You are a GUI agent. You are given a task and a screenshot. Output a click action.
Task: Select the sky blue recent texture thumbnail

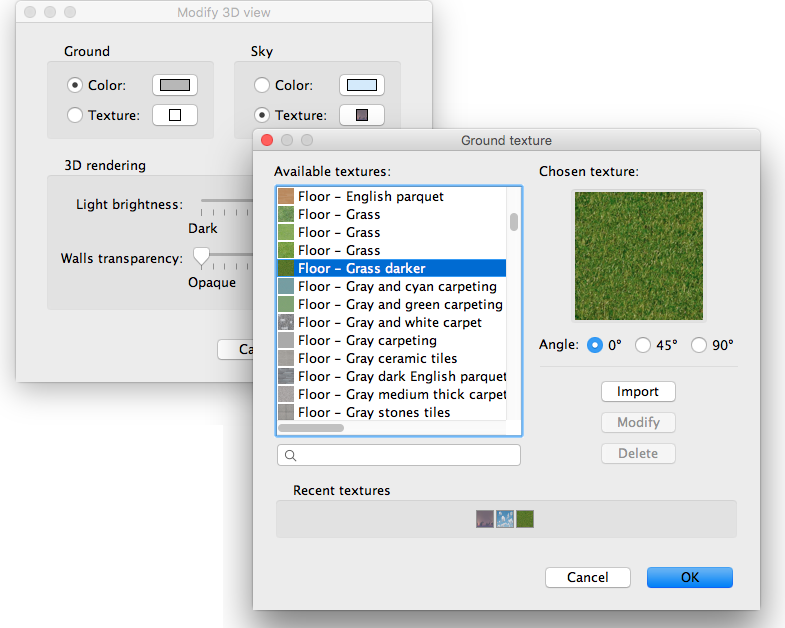click(505, 519)
